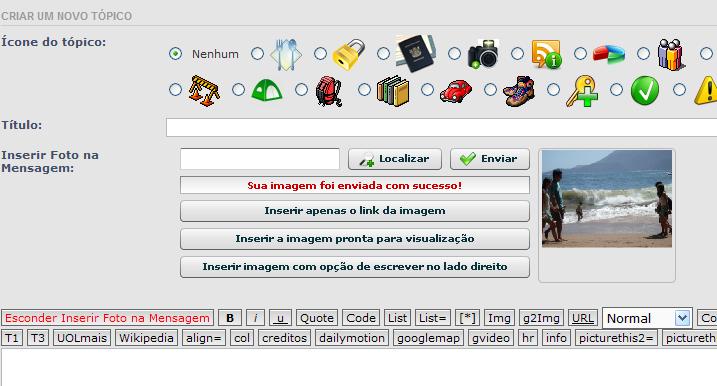Screen dimensions: 717x386
Task: Click the Enviar button
Action: [490, 159]
